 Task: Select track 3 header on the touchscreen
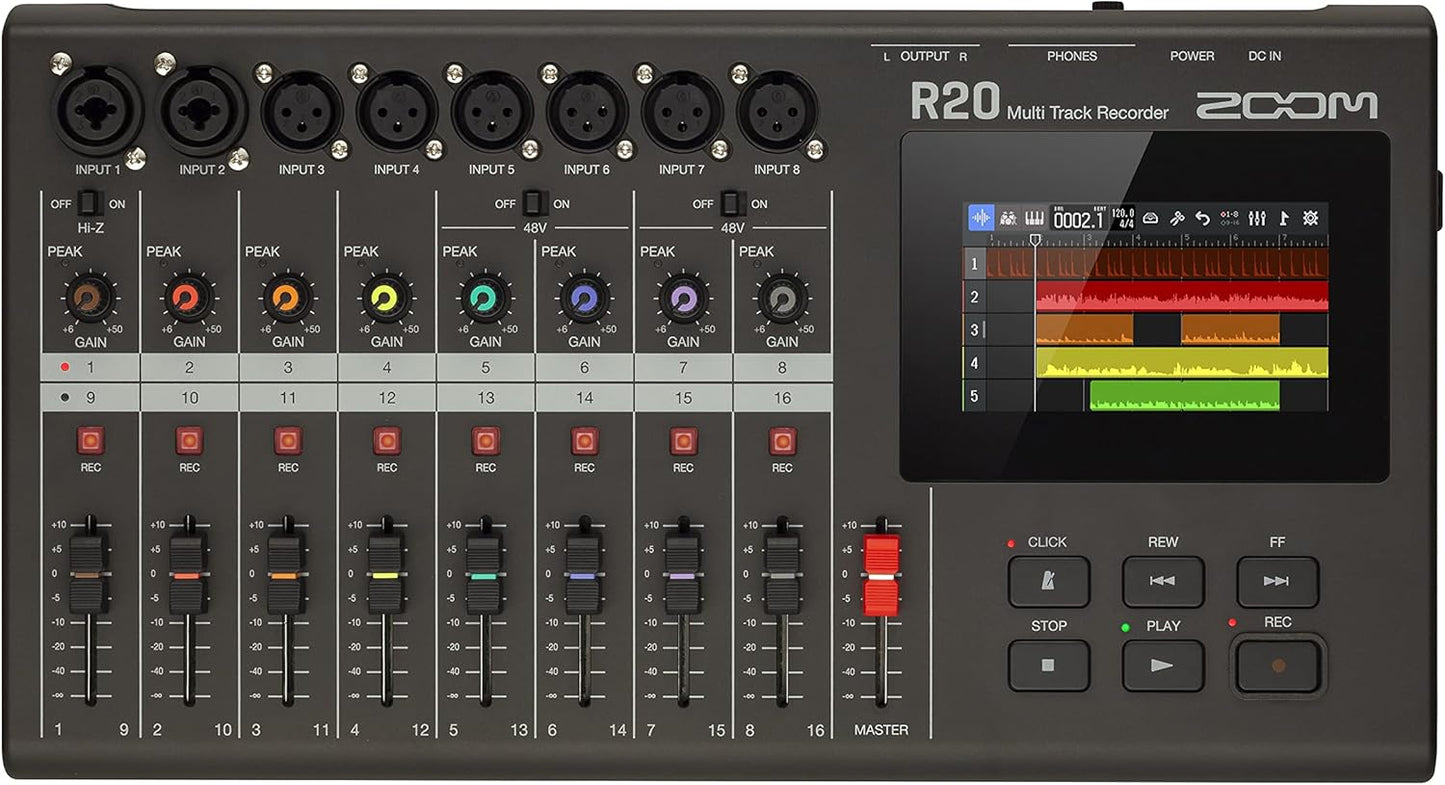pos(974,330)
